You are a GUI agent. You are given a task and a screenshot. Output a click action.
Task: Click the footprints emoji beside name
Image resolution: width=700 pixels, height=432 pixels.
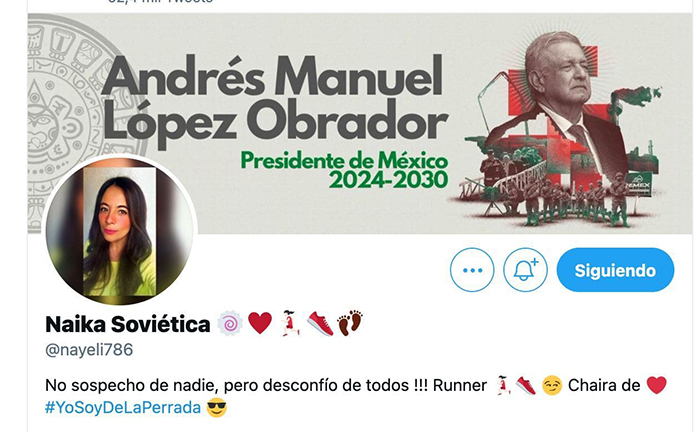pyautogui.click(x=350, y=323)
